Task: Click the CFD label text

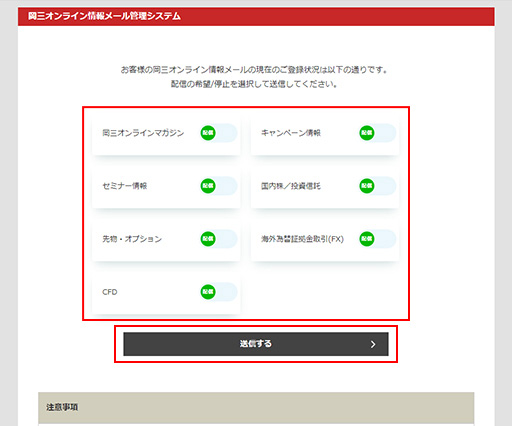Action: [110, 292]
